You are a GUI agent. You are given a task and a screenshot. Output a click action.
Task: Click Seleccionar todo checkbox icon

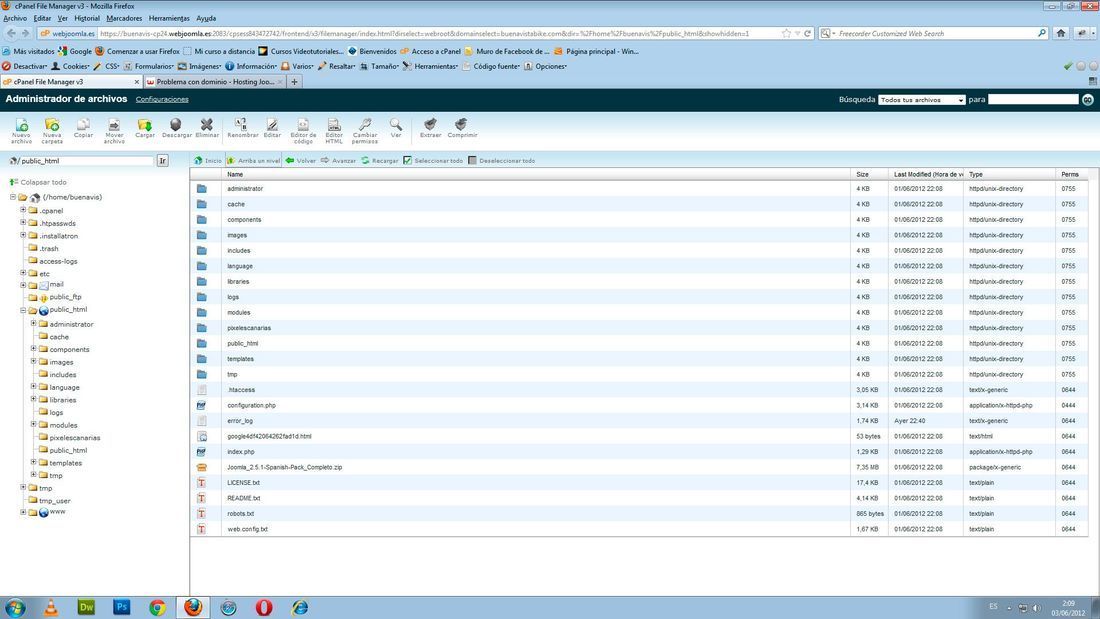(408, 161)
